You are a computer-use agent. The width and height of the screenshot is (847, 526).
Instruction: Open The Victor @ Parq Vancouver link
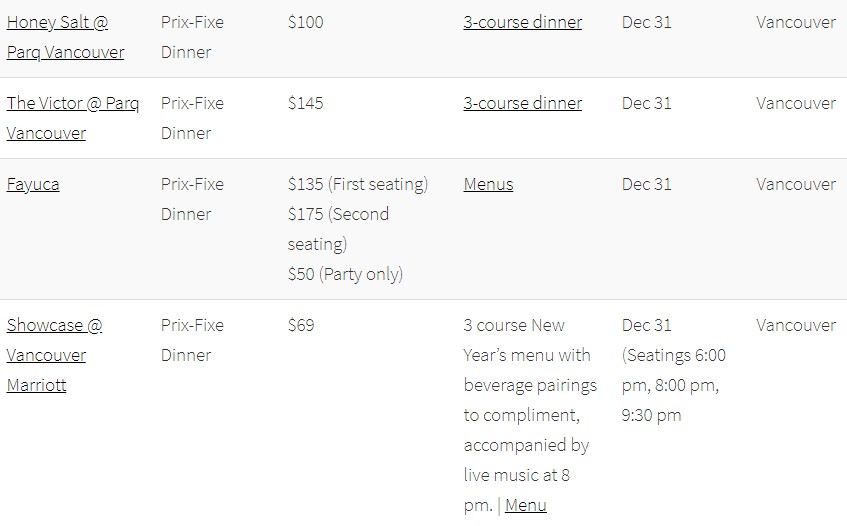click(72, 118)
